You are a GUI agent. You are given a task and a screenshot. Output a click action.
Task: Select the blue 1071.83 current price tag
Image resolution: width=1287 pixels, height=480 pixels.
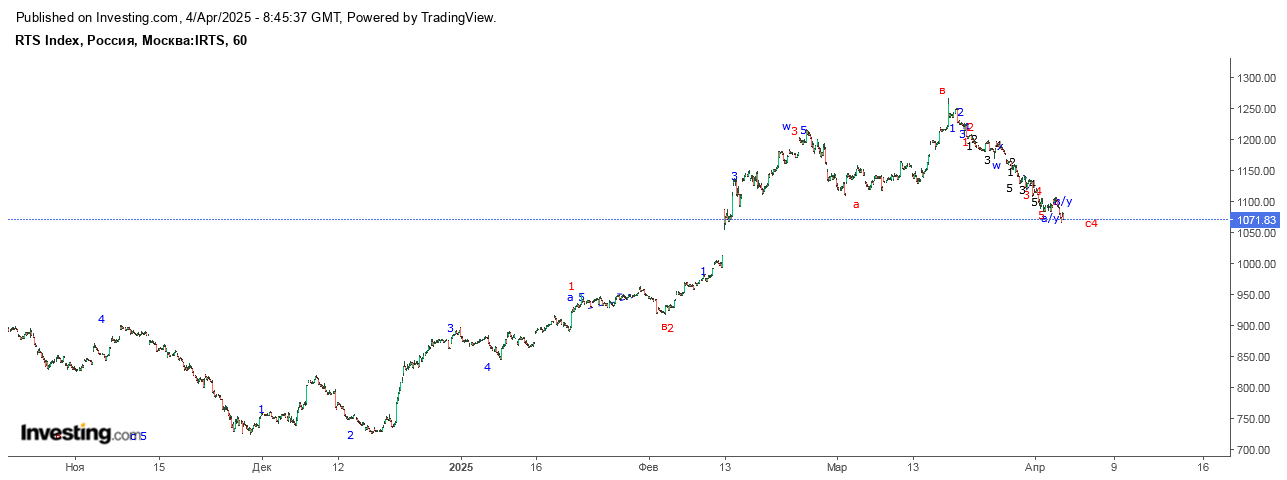[1256, 220]
